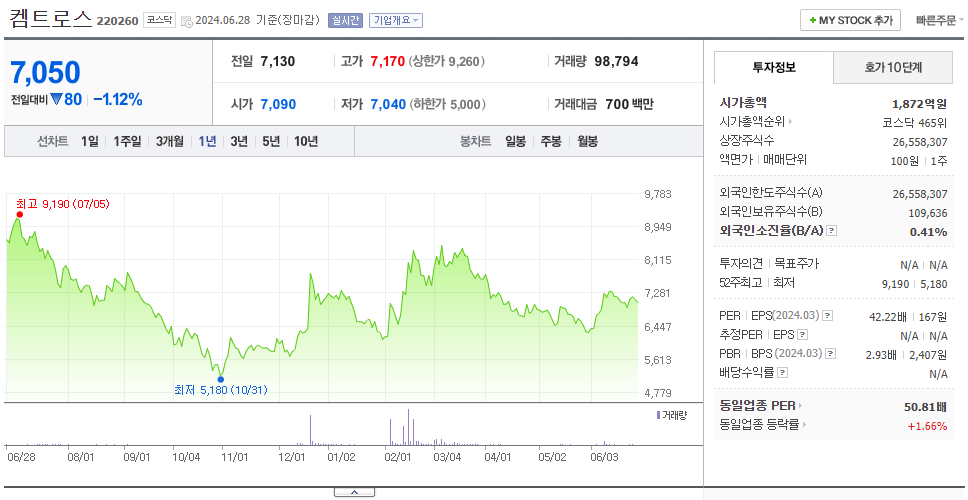Click the arrow next to 시가총액순위
The height and width of the screenshot is (500, 968).
coord(790,122)
